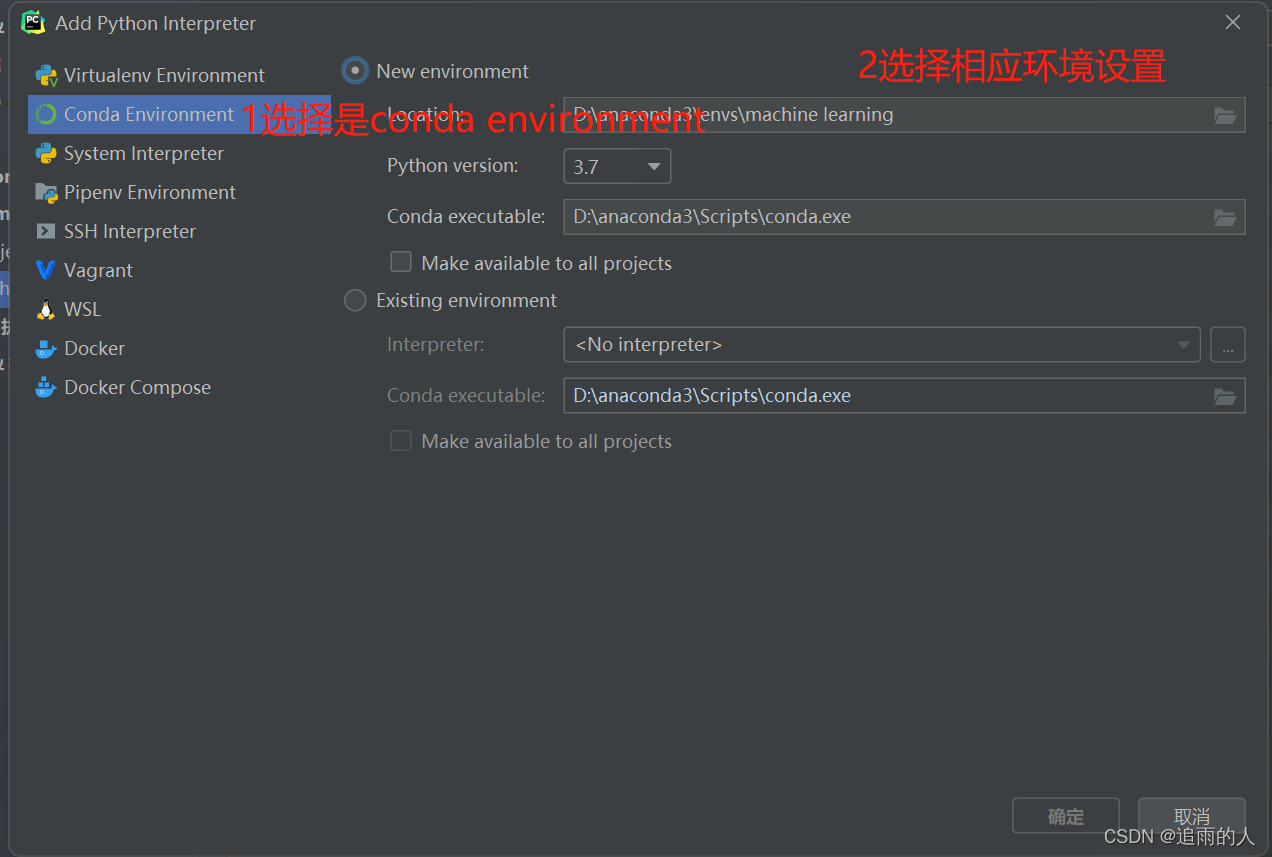Click the PyCharm logo in title bar

pyautogui.click(x=33, y=22)
